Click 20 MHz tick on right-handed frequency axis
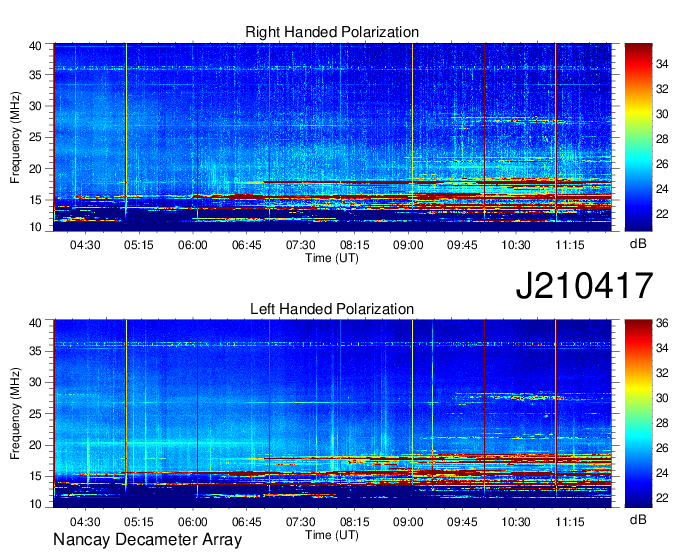Screen dimensions: 680x552 click(35, 169)
